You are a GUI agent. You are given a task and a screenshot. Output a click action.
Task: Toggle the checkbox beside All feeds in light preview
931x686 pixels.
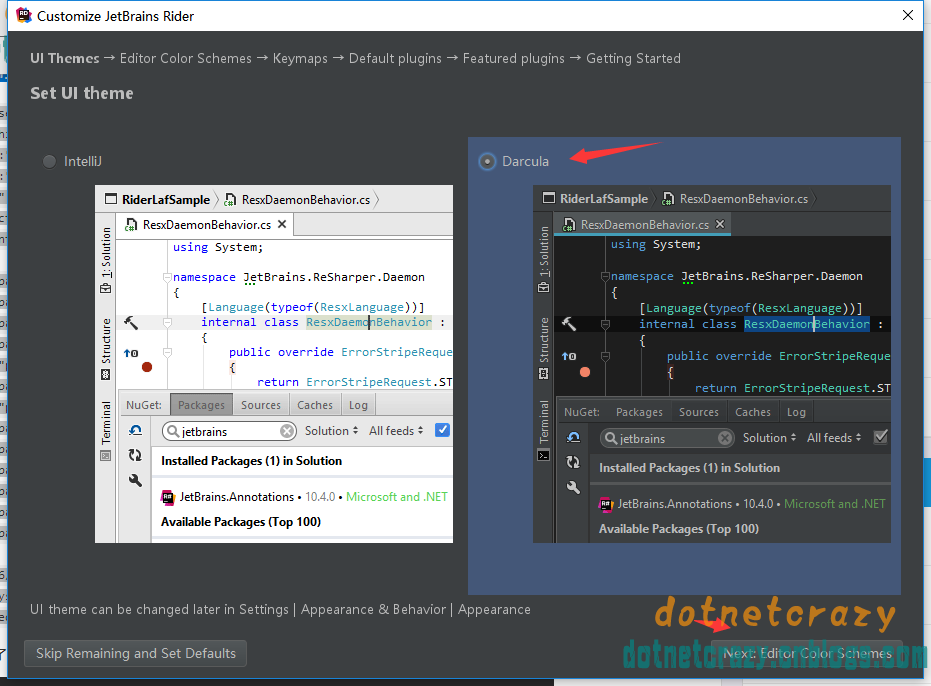[442, 431]
